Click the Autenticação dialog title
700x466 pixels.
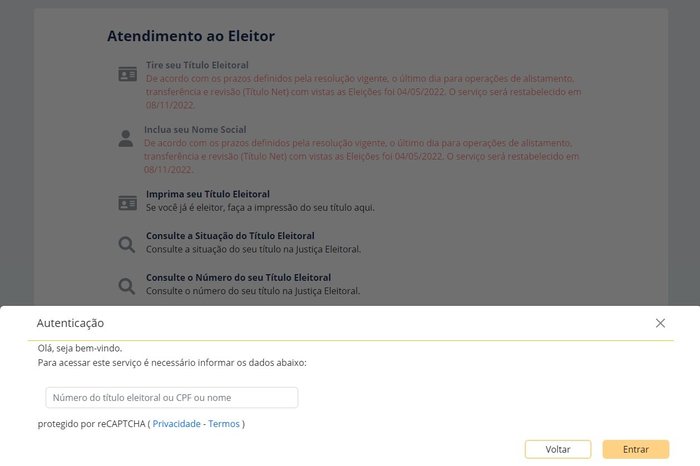tap(70, 323)
